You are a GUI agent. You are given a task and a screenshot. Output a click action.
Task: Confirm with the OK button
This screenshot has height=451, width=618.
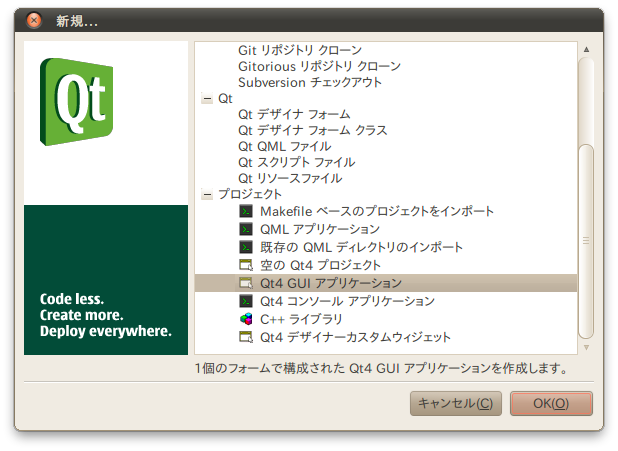point(551,403)
